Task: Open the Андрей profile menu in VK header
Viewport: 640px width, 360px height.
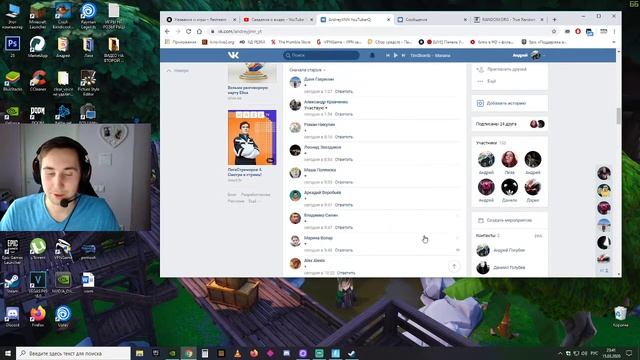Action: tap(528, 55)
